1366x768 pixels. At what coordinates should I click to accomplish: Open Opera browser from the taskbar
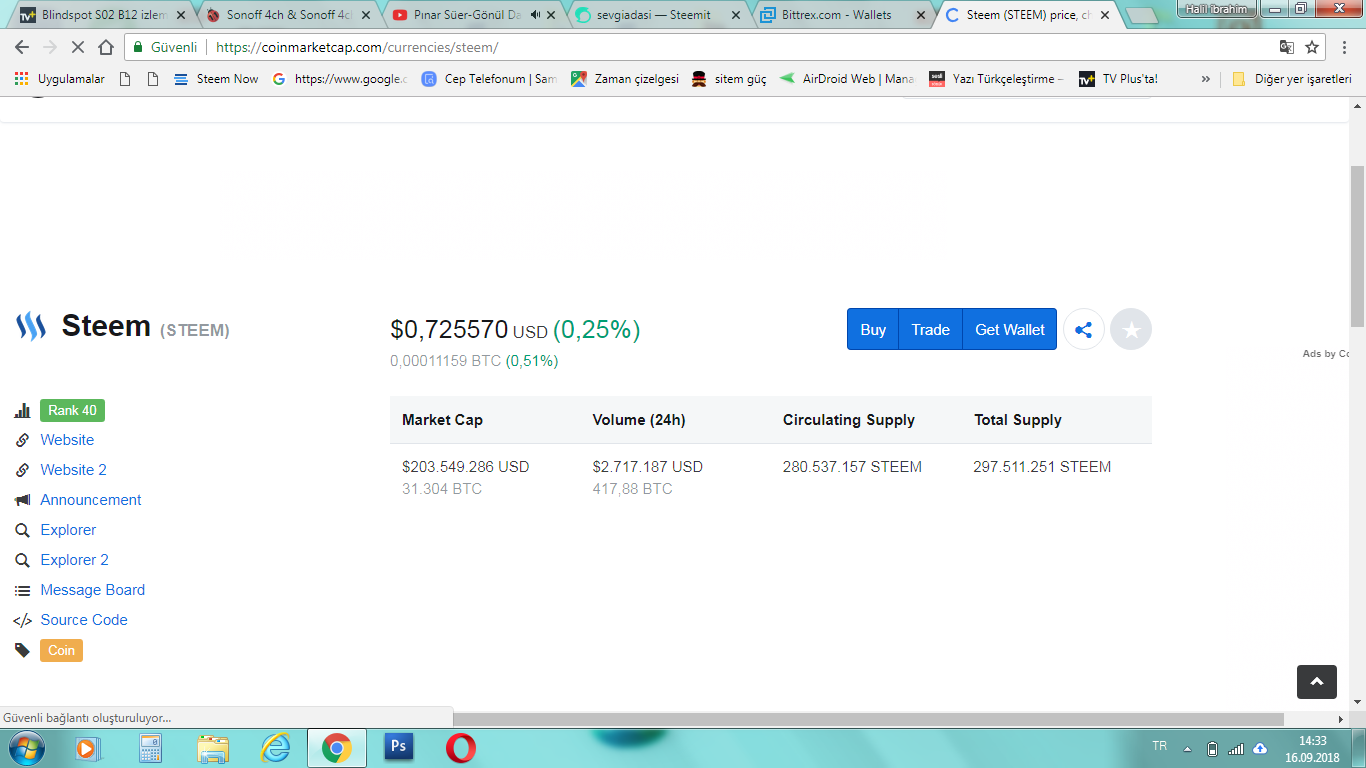[461, 748]
